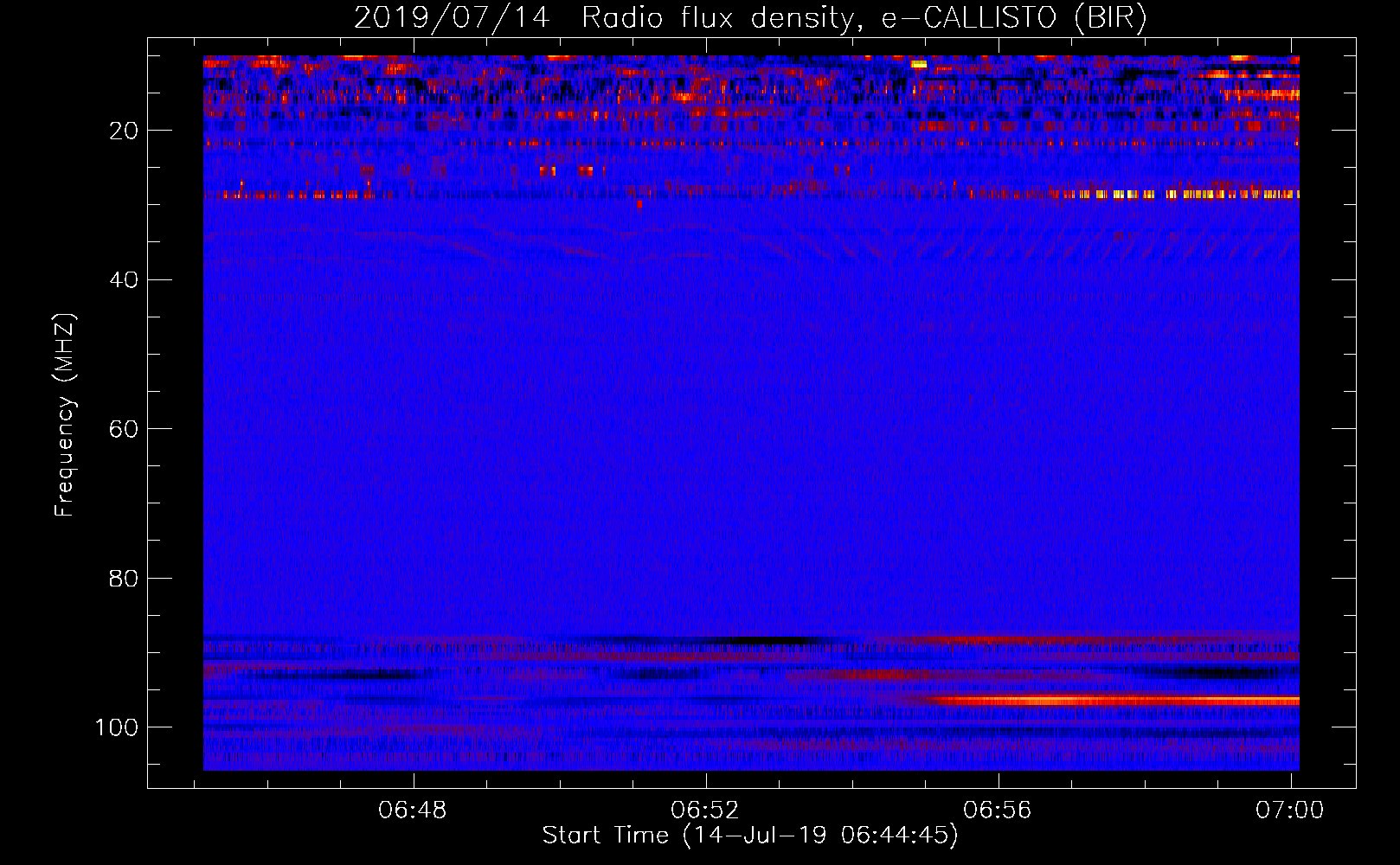Click the 20 MHz frequency tick label
1400x865 pixels.
coord(125,131)
